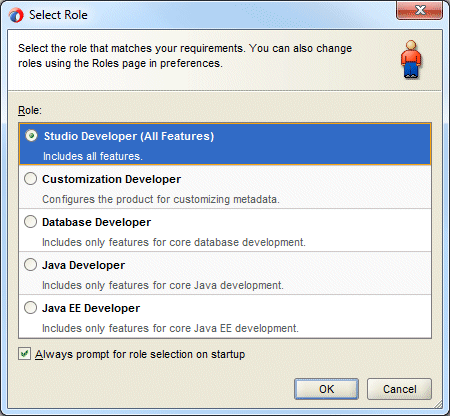
Task: Click the Java Developer title text
Action: point(83,265)
